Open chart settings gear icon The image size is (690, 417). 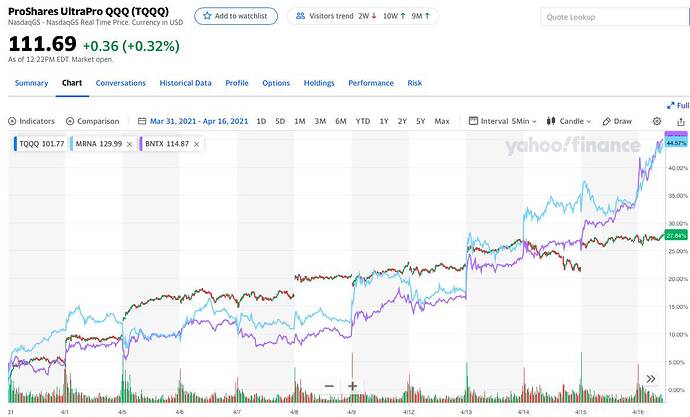pyautogui.click(x=657, y=121)
